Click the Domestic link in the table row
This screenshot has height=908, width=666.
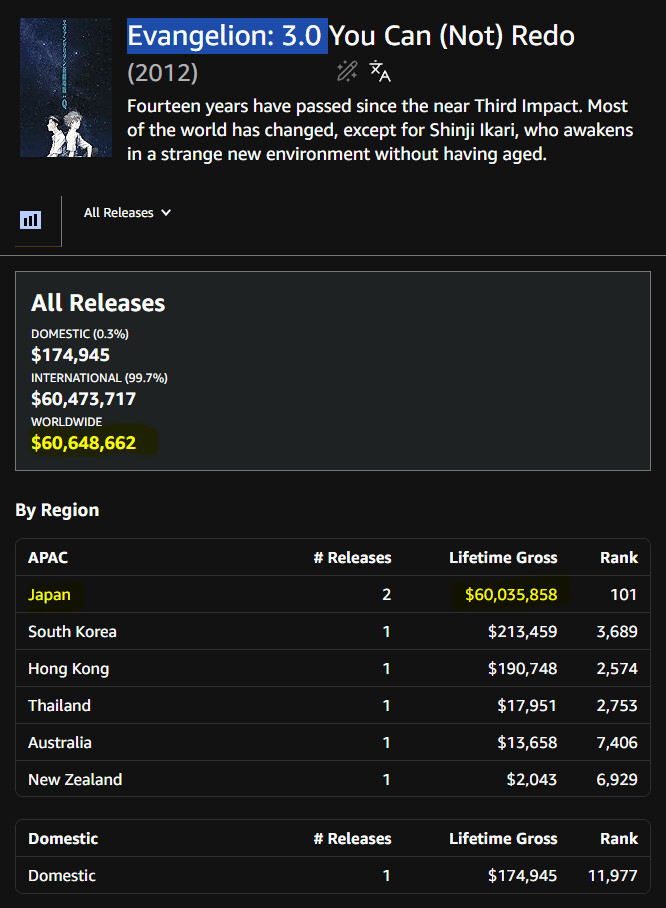(x=62, y=875)
